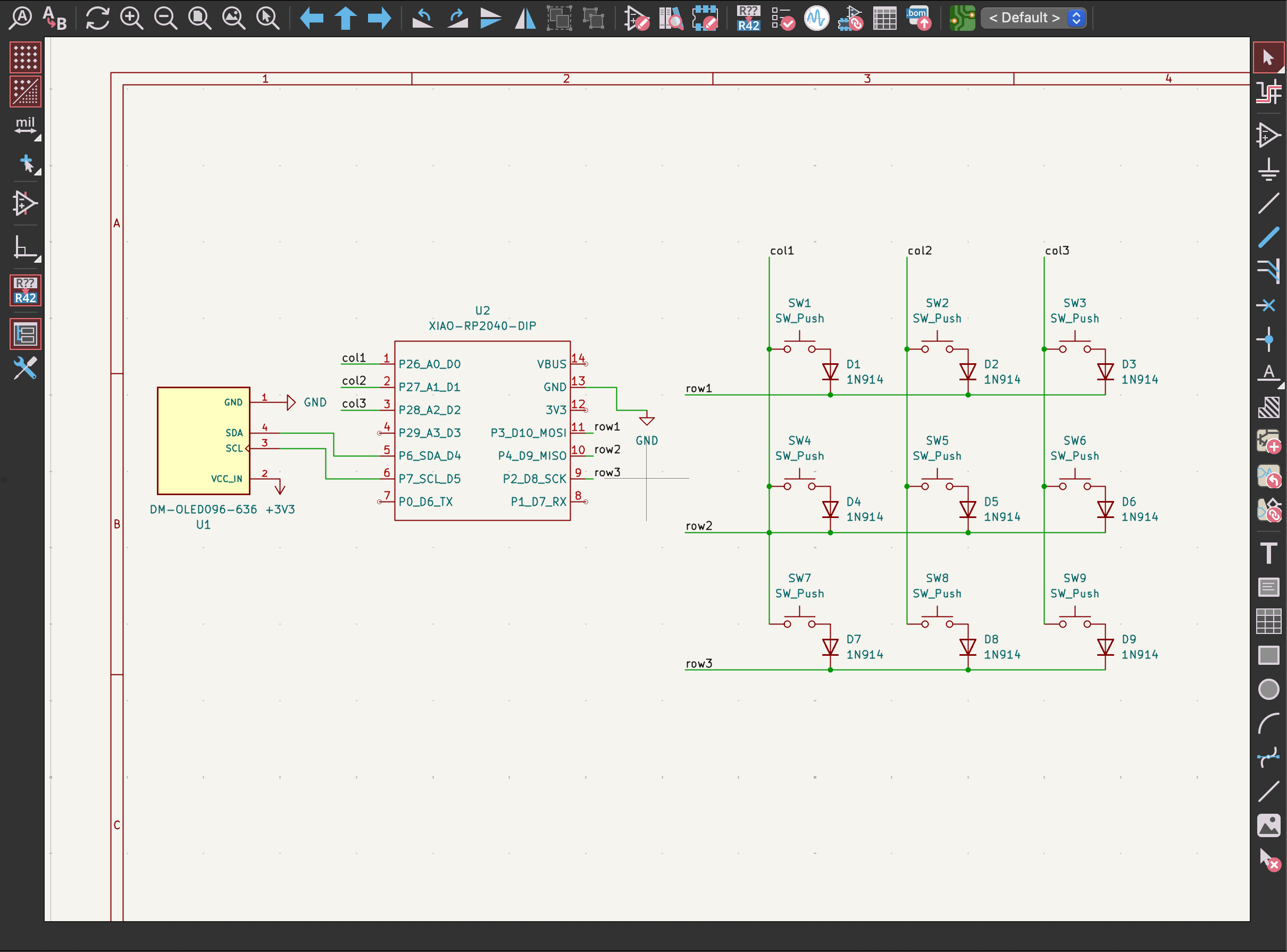Zoom in on the schematic
This screenshot has height=952, width=1287.
coord(131,18)
